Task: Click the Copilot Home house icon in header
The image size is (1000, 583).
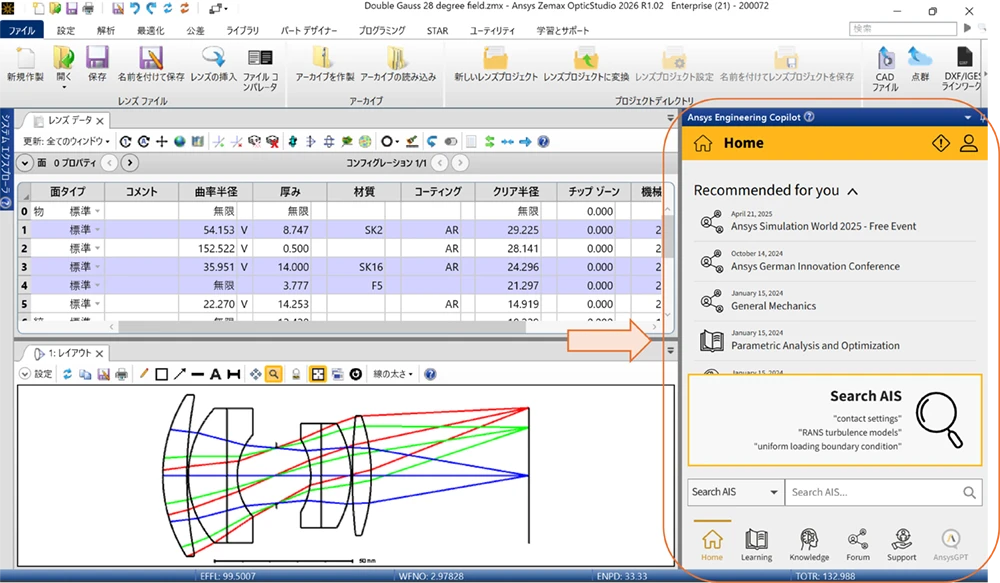Action: point(703,144)
